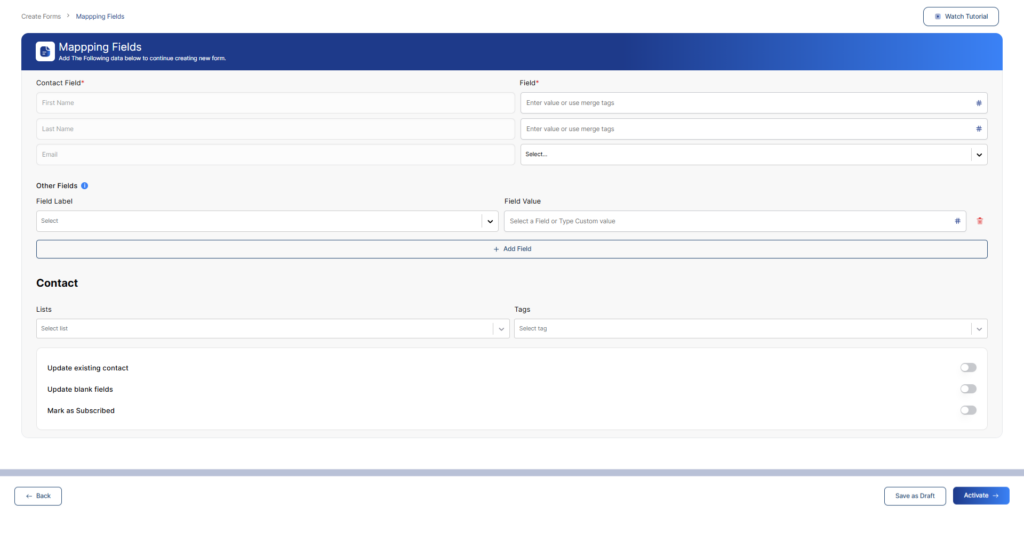Image resolution: width=1024 pixels, height=542 pixels.
Task: Click Save as Draft button
Action: pos(914,496)
